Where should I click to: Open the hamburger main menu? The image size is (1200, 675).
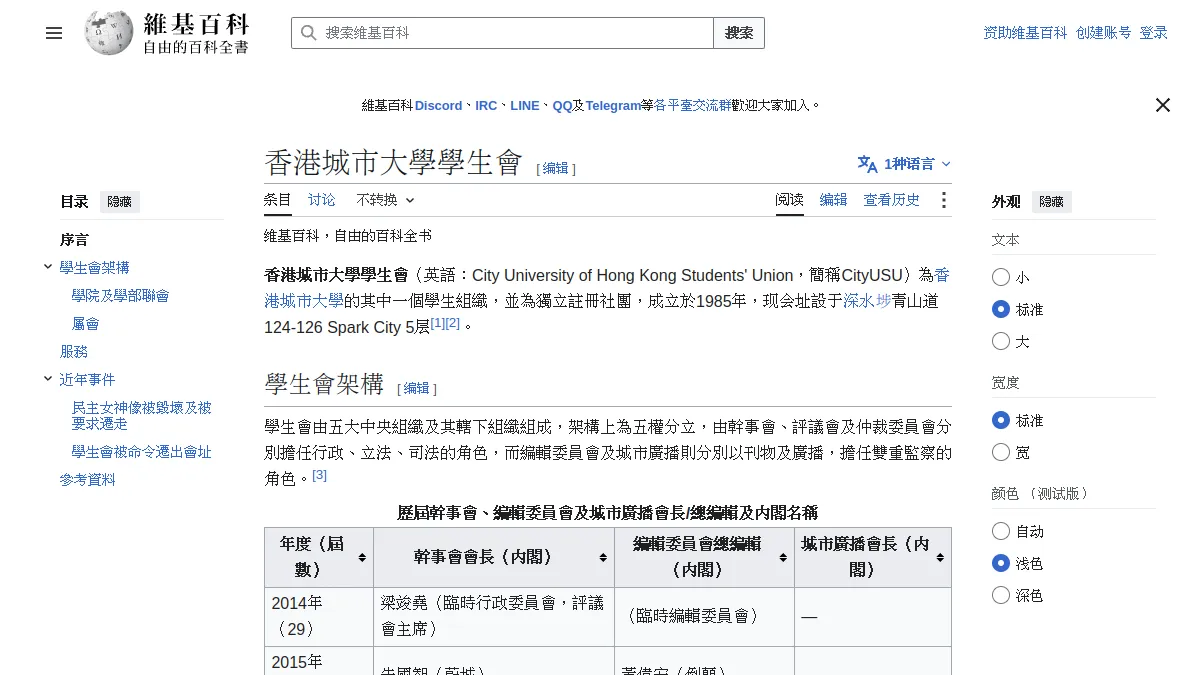[x=54, y=33]
